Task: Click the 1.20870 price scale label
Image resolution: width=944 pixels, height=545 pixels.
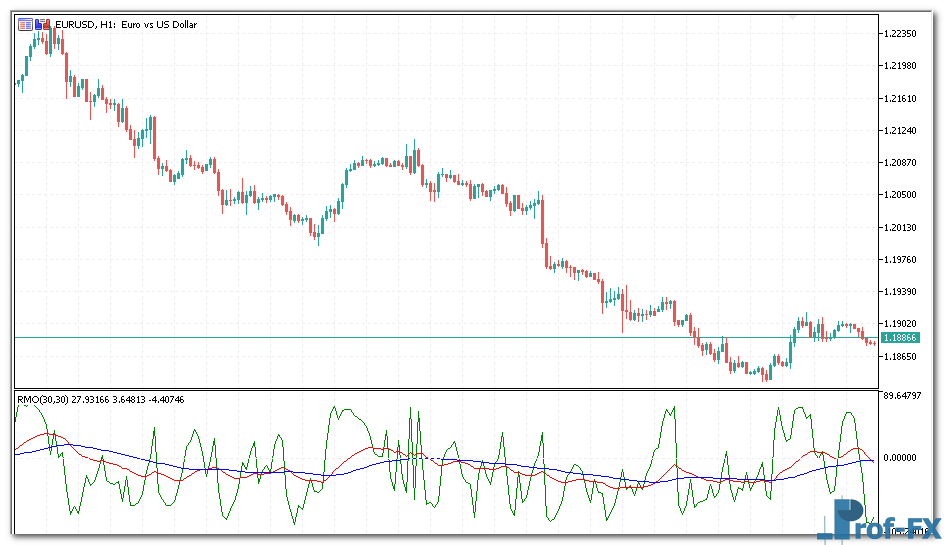Action: pyautogui.click(x=901, y=163)
